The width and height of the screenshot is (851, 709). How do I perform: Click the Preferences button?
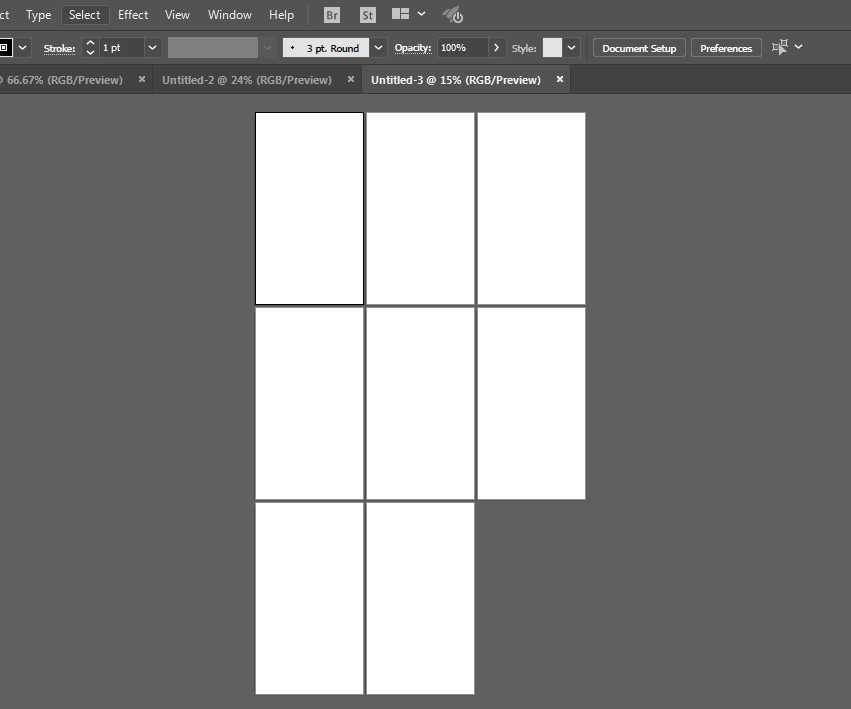(726, 48)
